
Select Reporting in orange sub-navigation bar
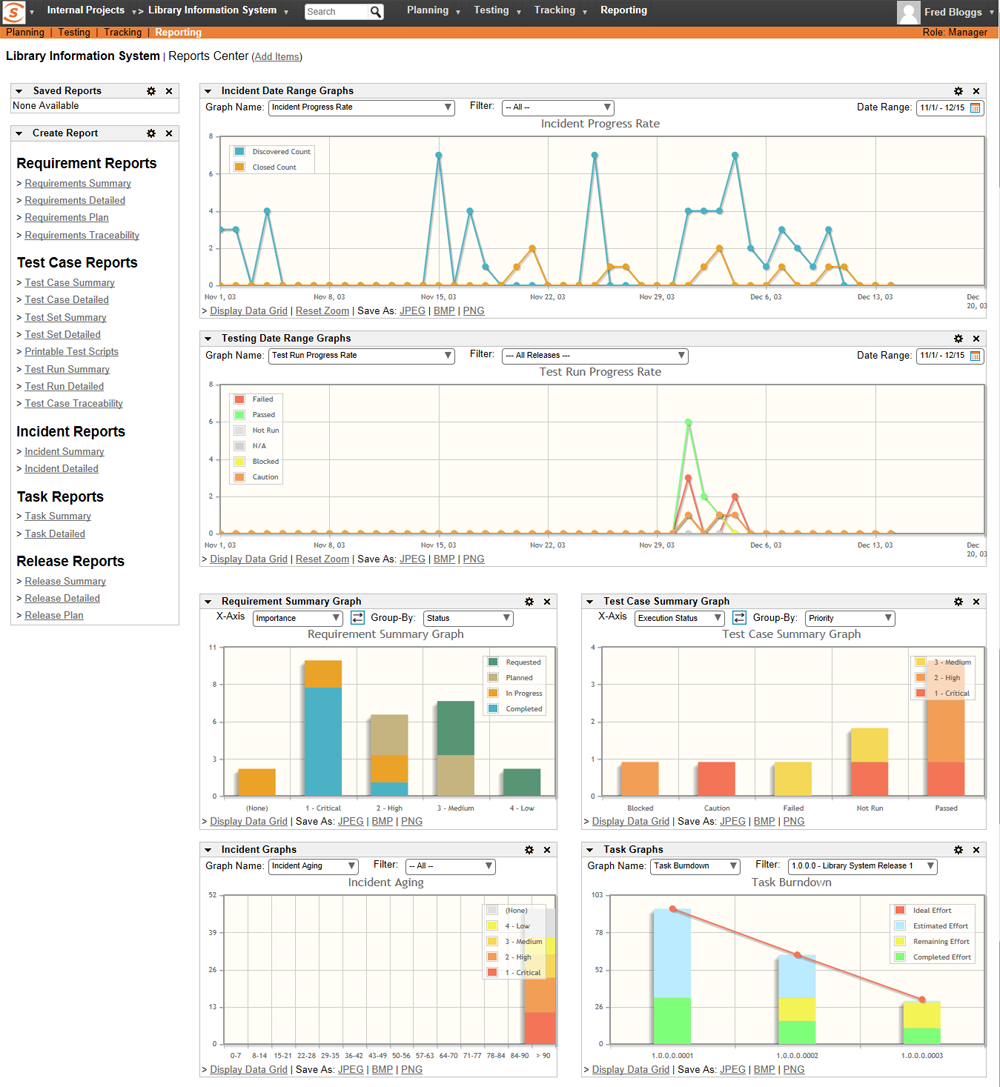coord(178,33)
